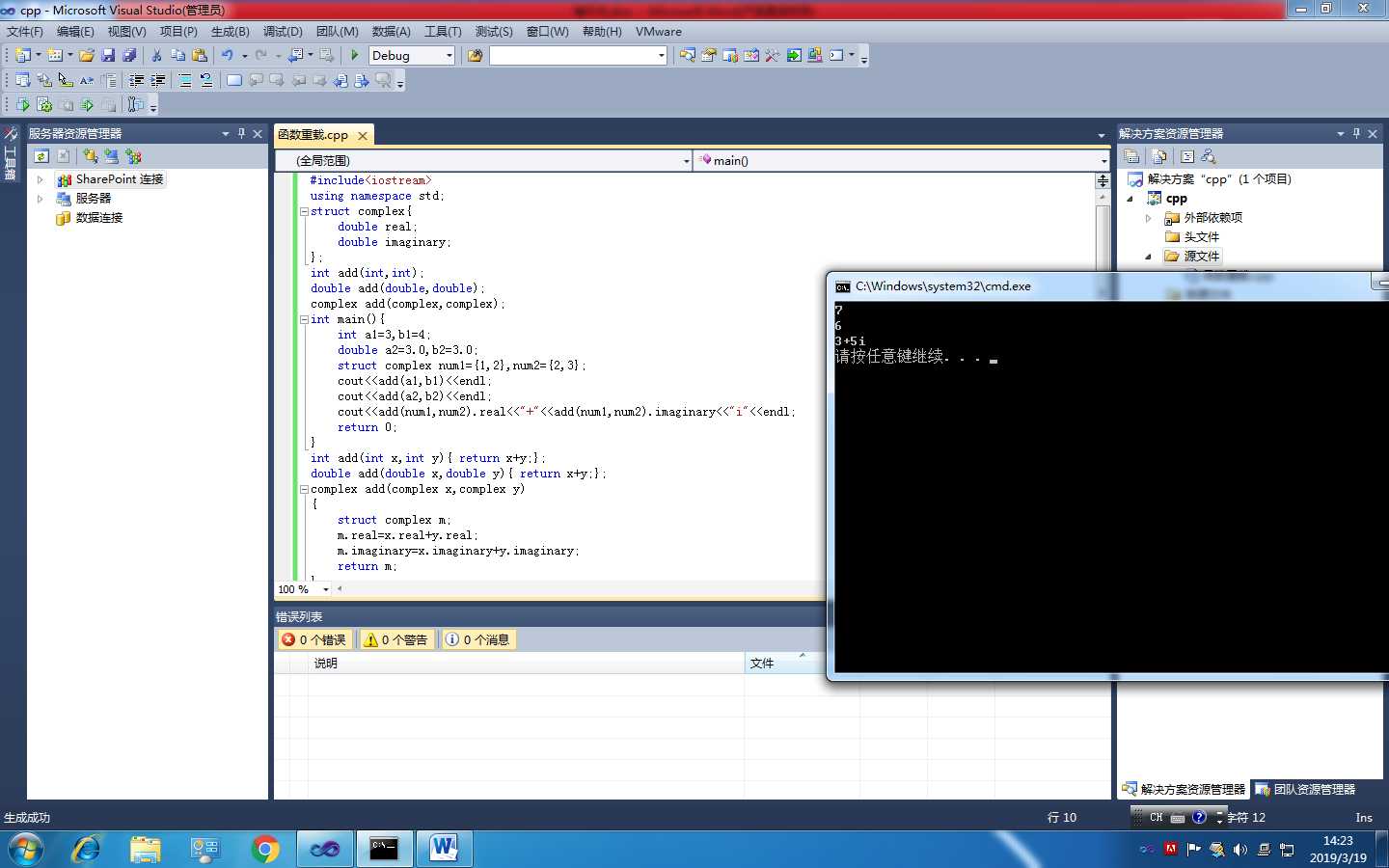Toggle the 0 个错误 errors filter
The height and width of the screenshot is (868, 1389).
314,639
